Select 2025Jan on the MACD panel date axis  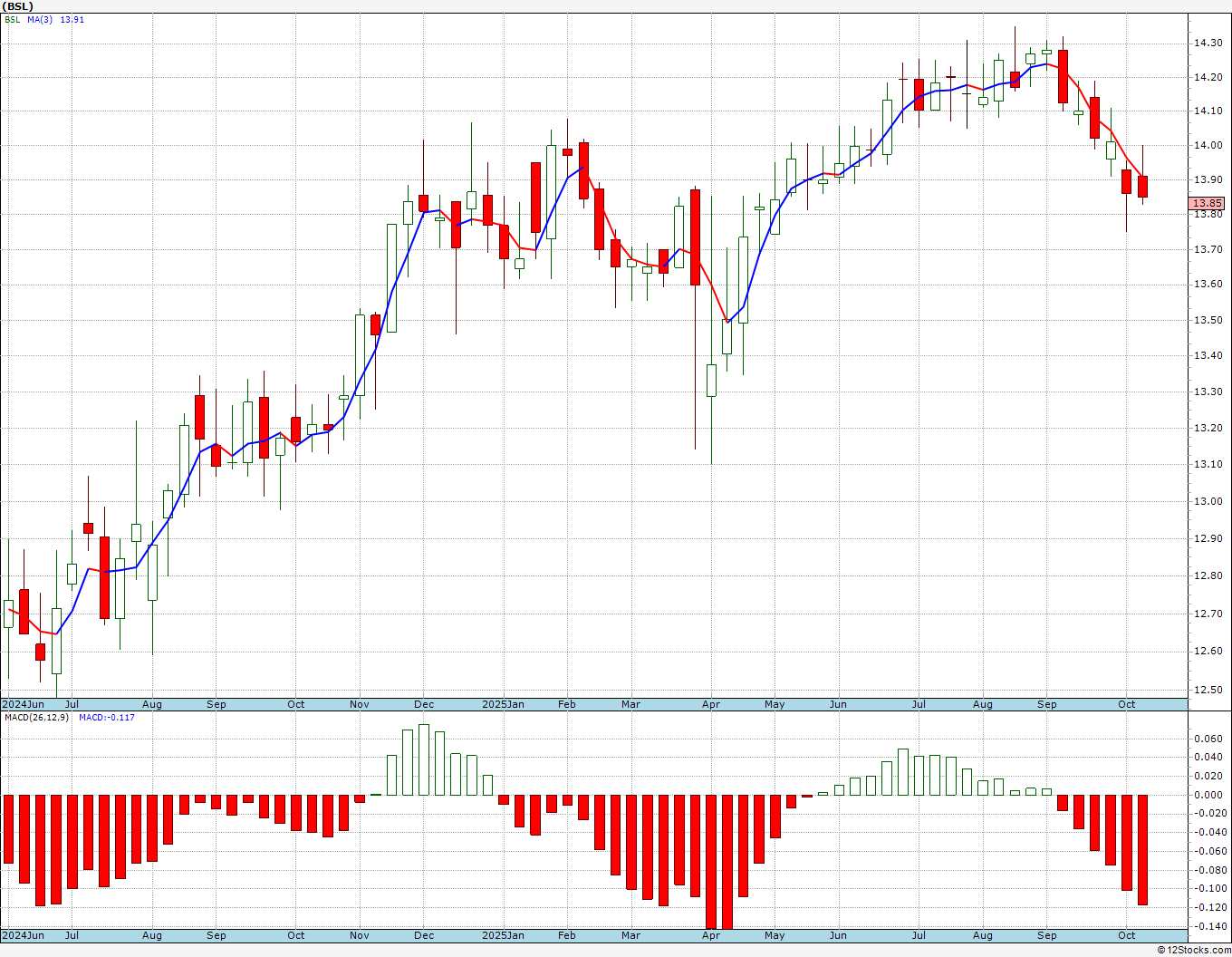pos(503,935)
